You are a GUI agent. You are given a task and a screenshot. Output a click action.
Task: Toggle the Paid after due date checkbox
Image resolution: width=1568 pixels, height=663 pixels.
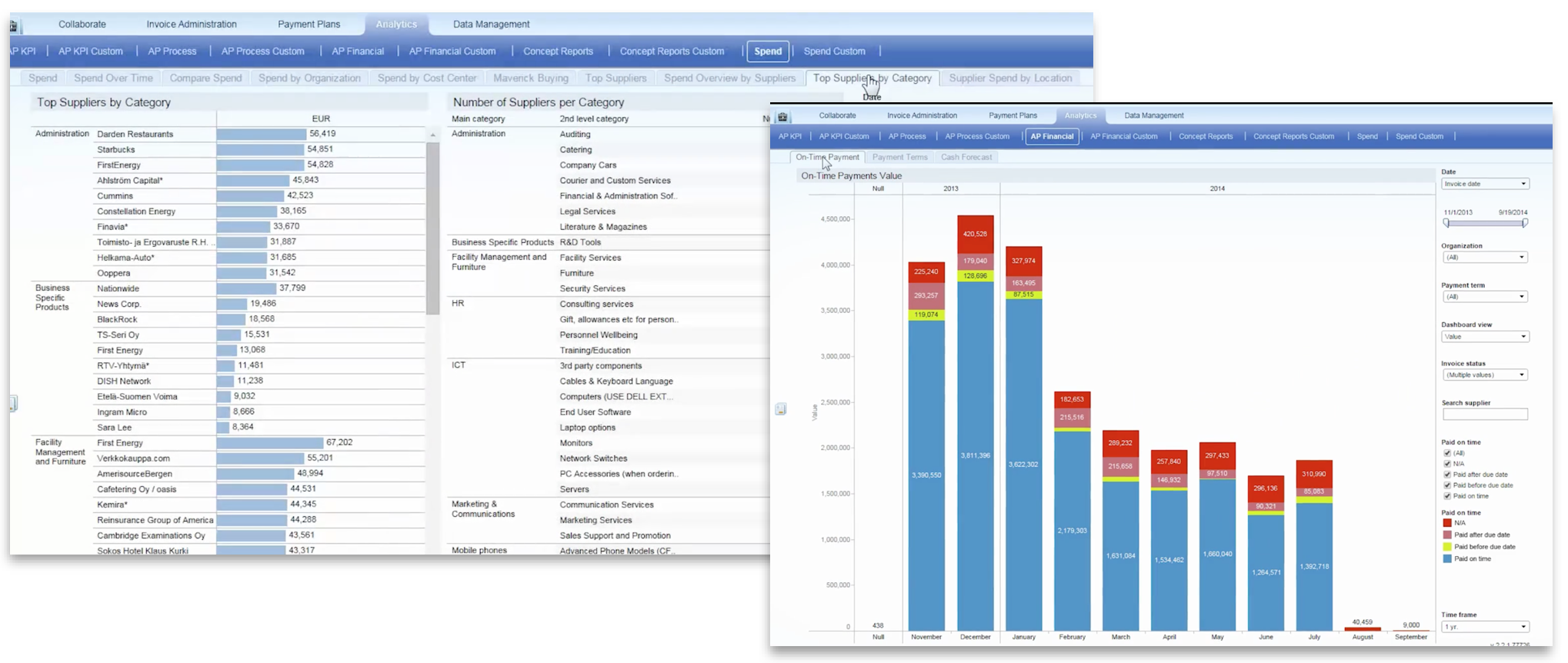1447,475
